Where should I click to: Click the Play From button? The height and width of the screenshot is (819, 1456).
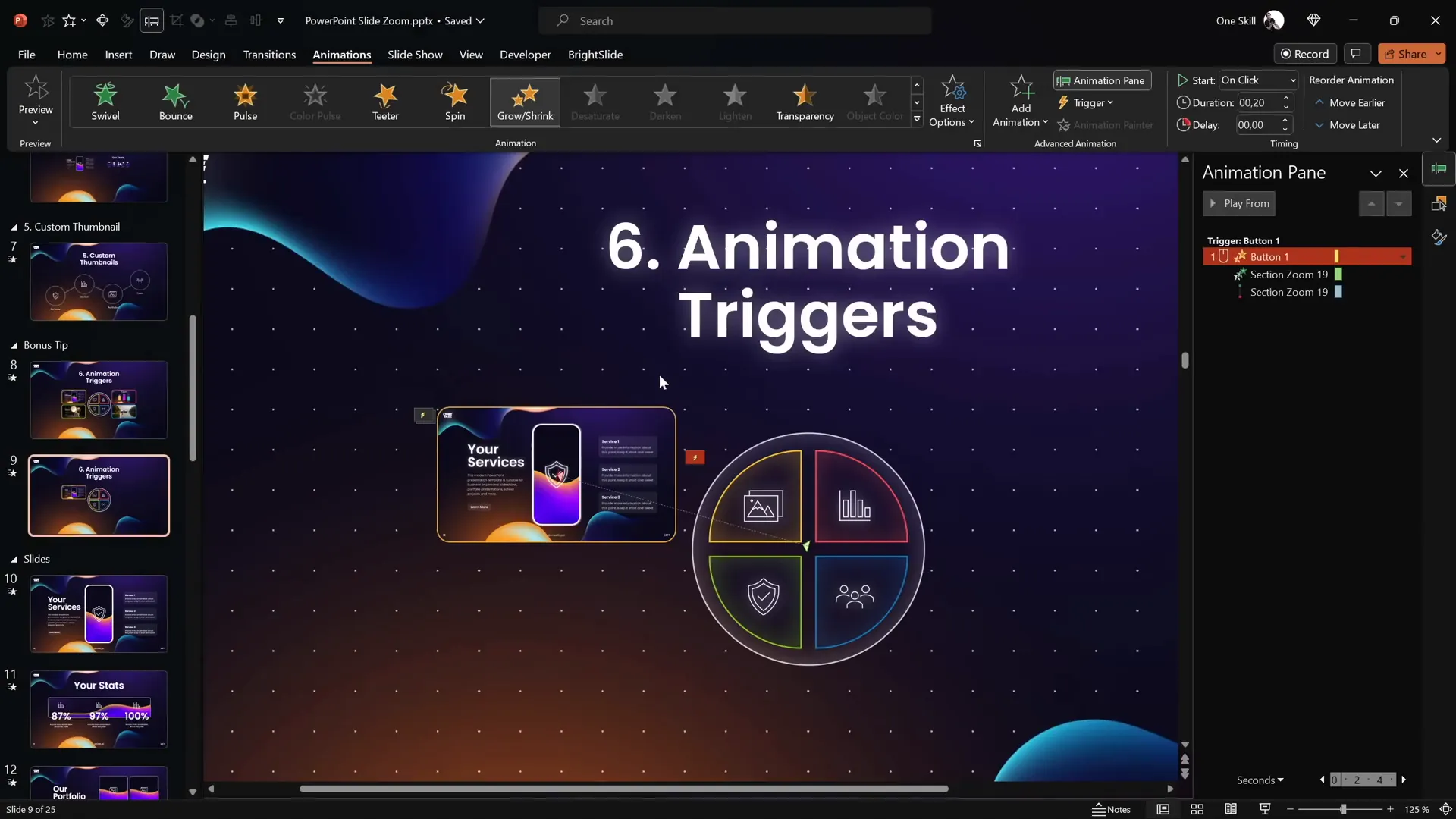click(1238, 203)
